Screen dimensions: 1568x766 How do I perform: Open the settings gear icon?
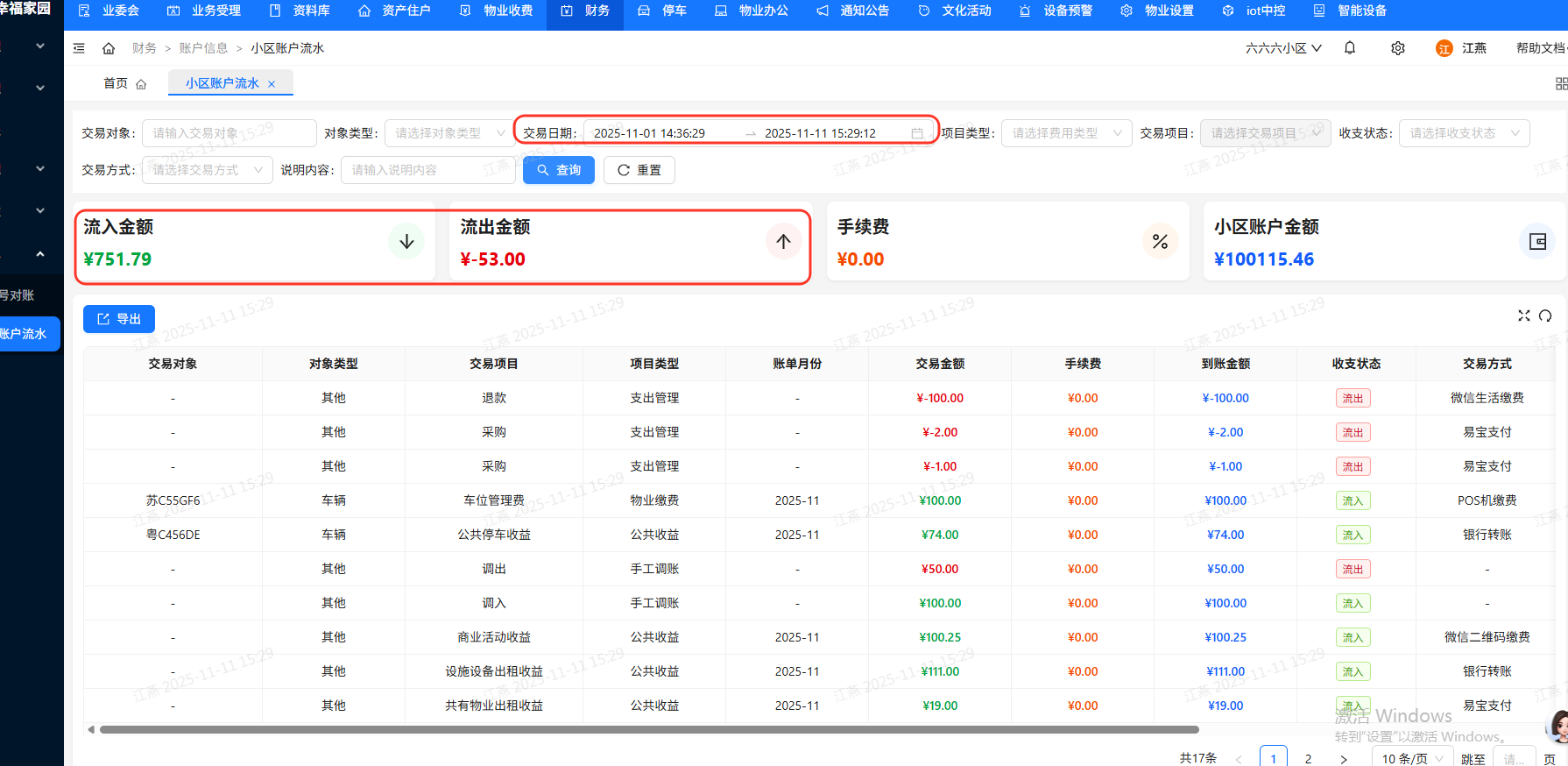click(x=1398, y=48)
